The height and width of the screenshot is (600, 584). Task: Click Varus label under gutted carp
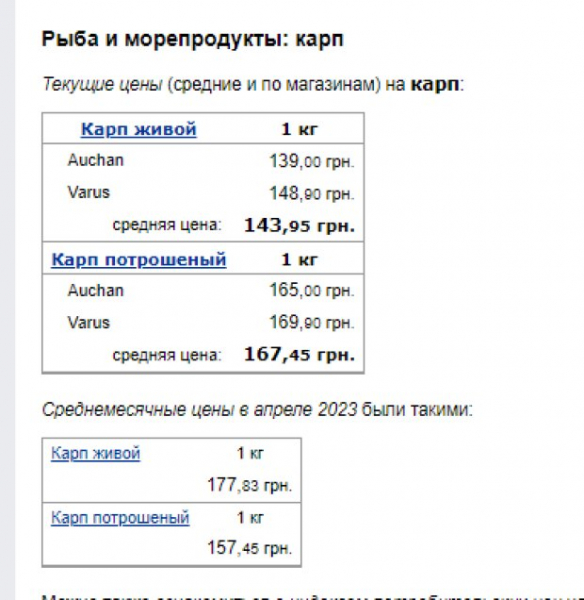(89, 323)
